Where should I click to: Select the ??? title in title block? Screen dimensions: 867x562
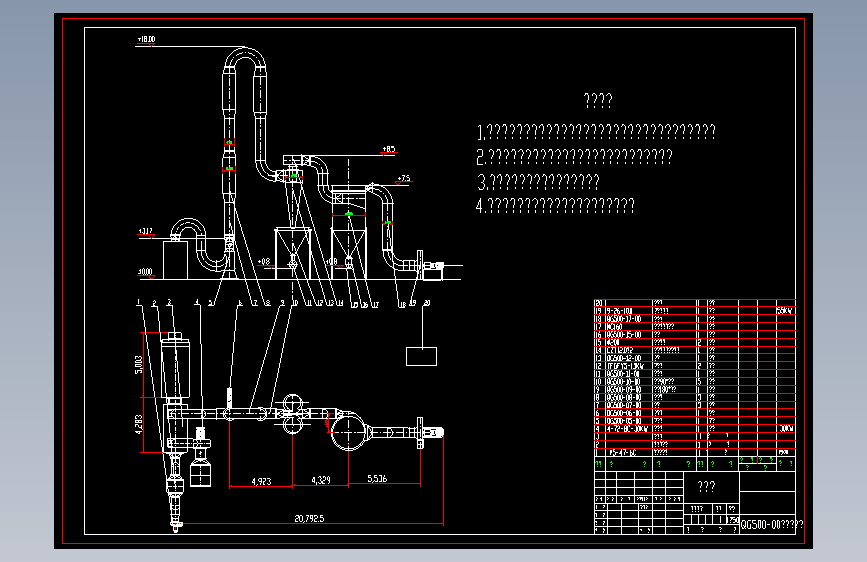coord(707,486)
